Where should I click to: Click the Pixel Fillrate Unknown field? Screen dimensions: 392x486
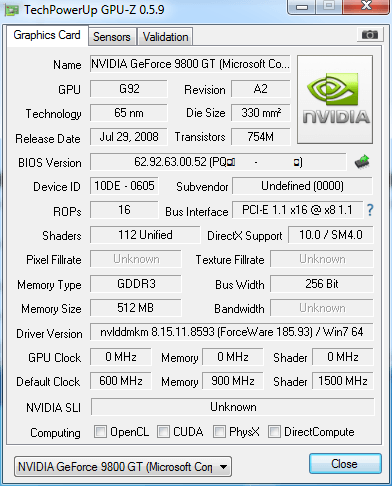[x=136, y=259]
